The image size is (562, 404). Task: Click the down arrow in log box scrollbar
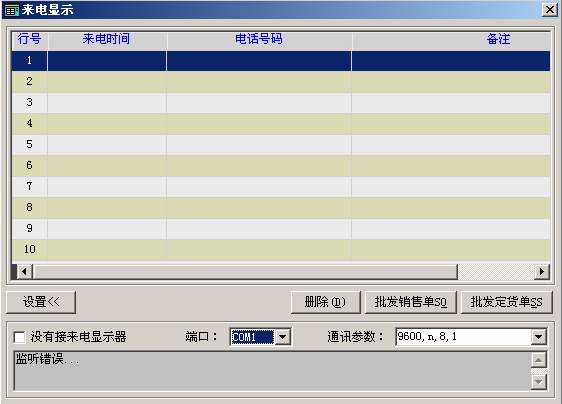(539, 382)
